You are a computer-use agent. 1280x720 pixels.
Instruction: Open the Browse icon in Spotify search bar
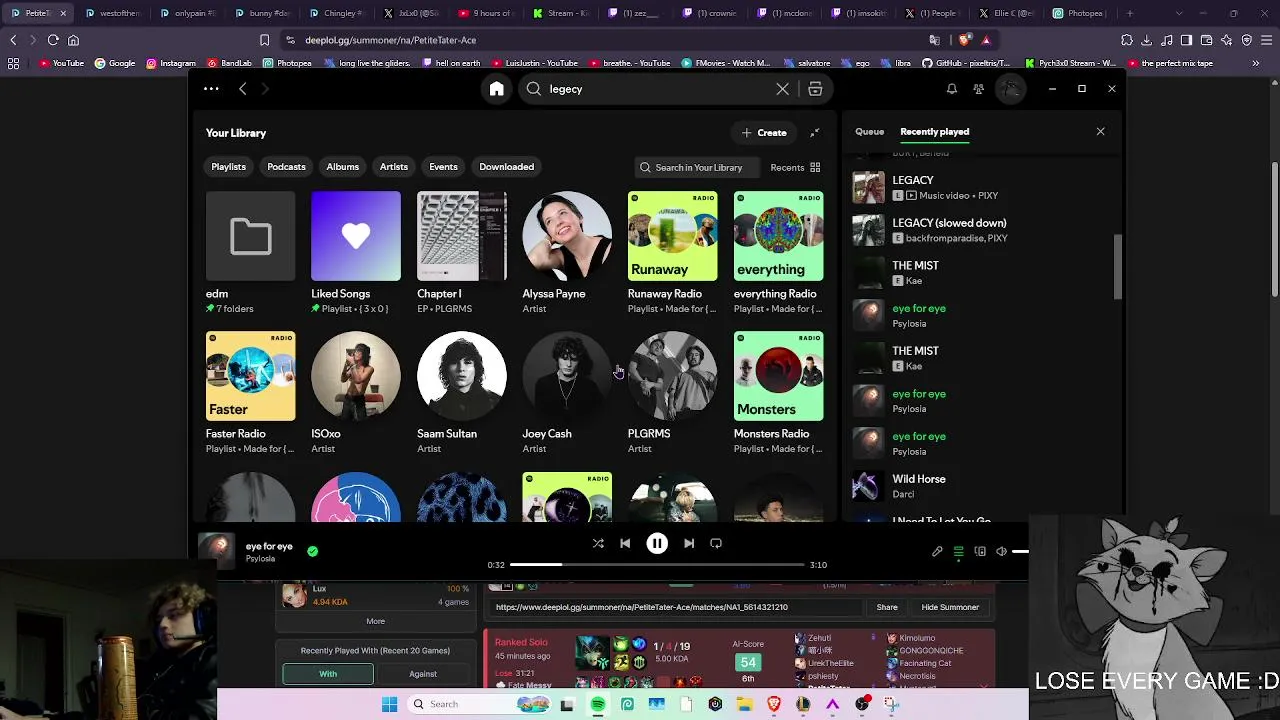coord(815,89)
